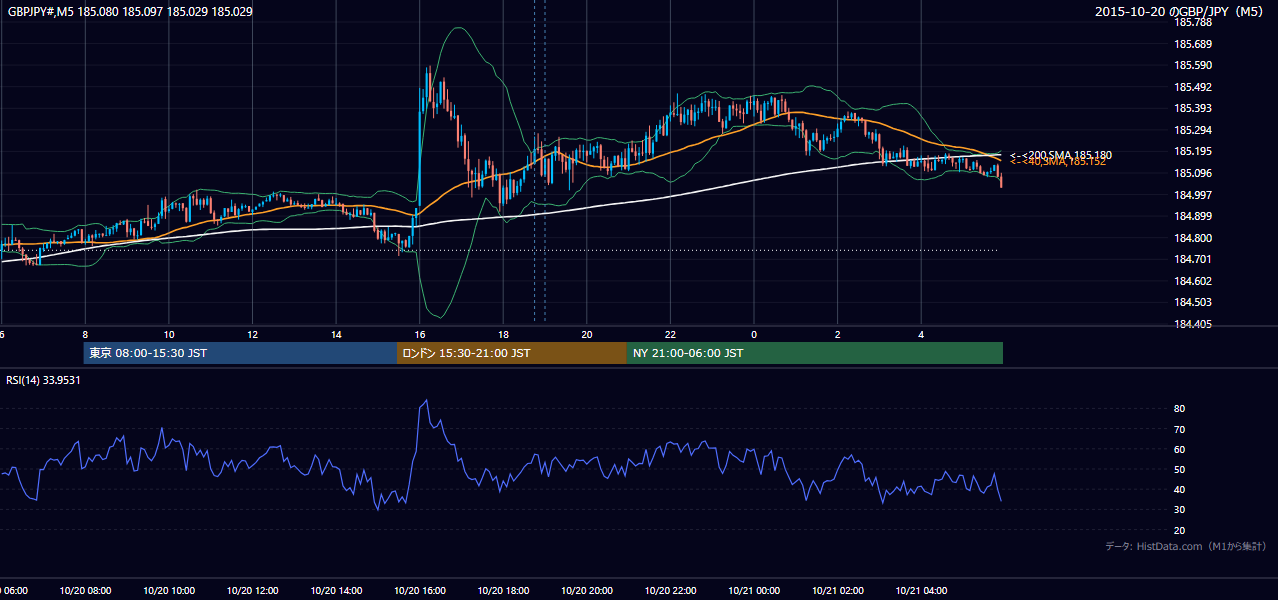Click hour marker 16 under the price chart
The image size is (1278, 600).
point(420,335)
